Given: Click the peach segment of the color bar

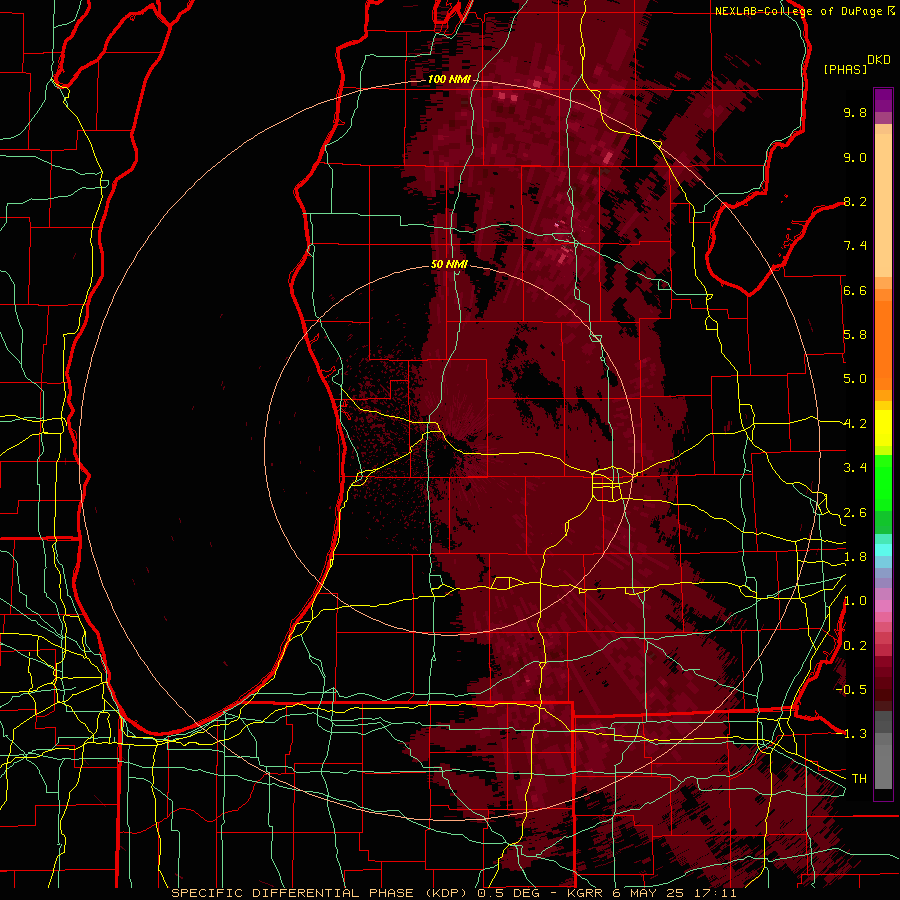Looking at the screenshot, I should tap(883, 205).
